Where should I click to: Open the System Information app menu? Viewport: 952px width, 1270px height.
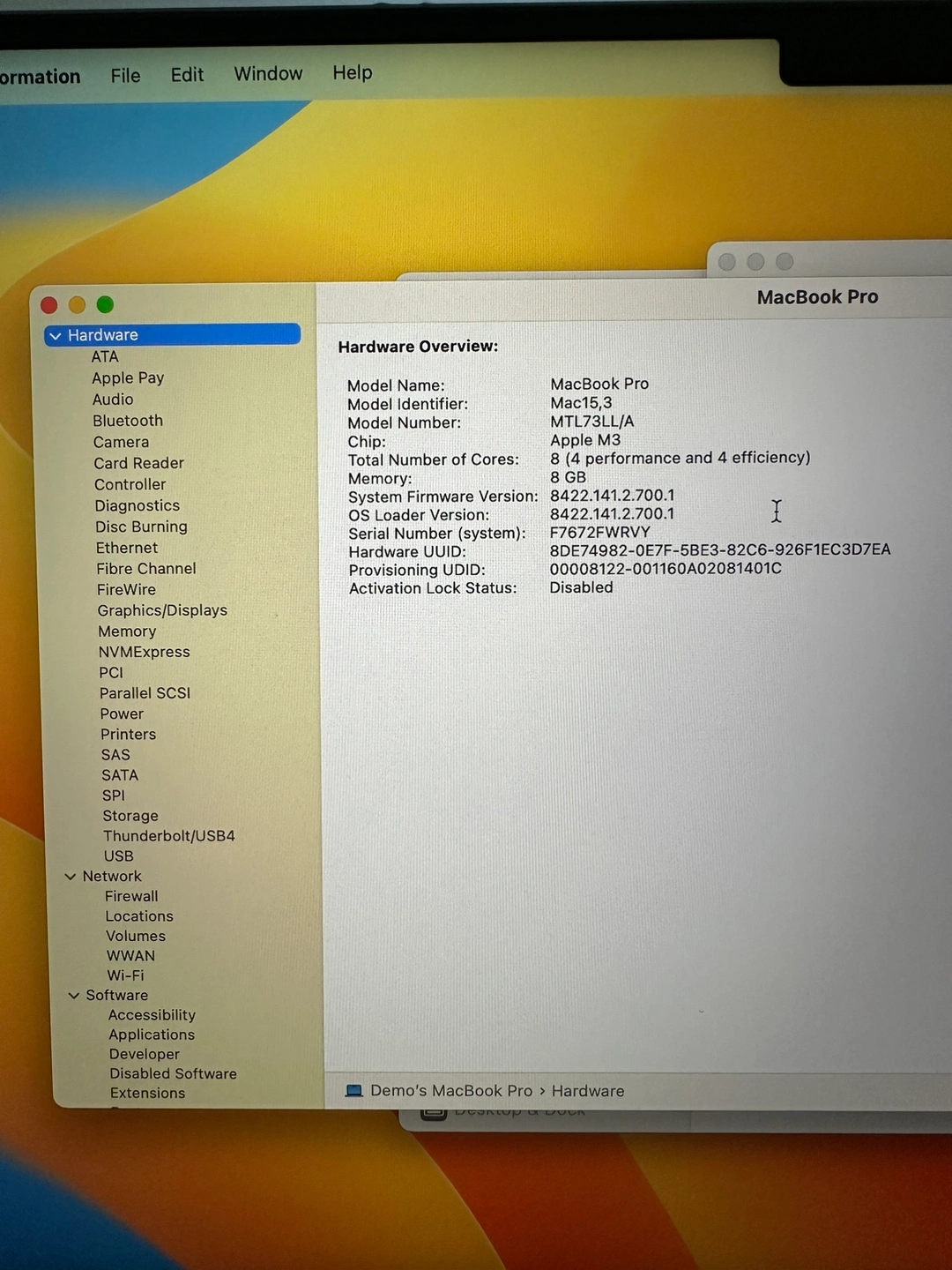[x=40, y=77]
